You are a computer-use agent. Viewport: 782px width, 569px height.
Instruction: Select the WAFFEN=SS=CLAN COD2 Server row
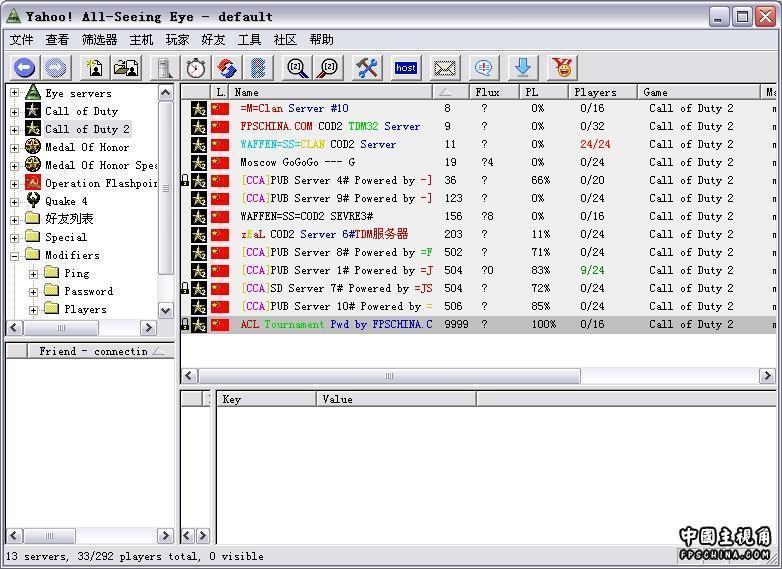[x=479, y=145]
